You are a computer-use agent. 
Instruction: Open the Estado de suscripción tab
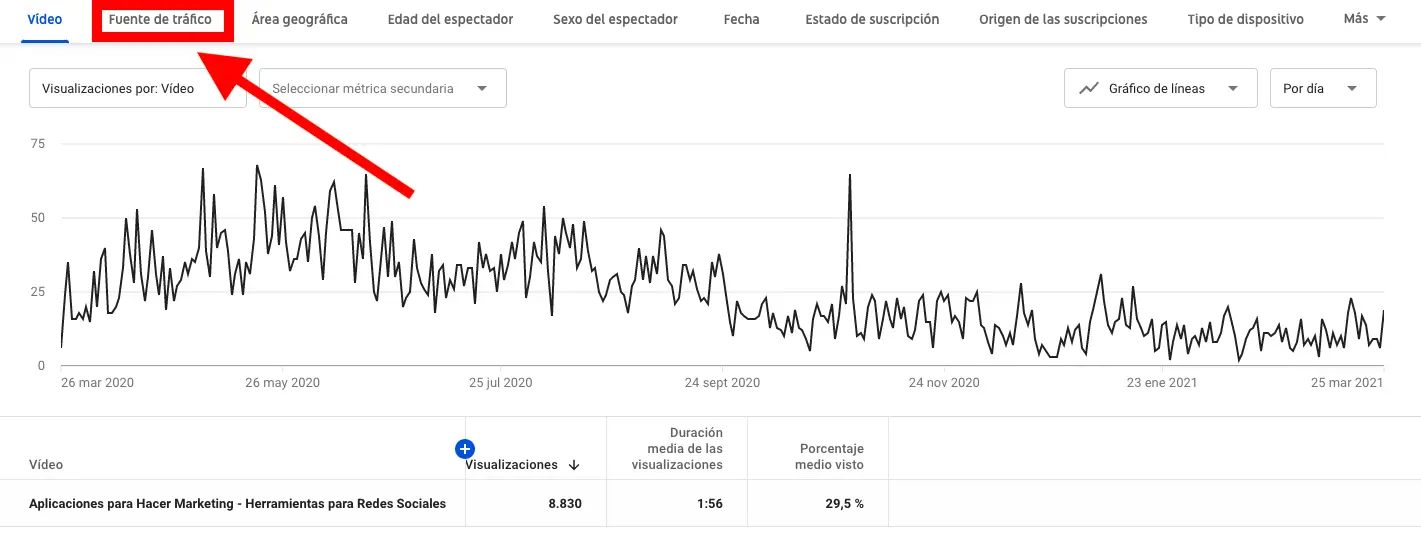click(872, 20)
